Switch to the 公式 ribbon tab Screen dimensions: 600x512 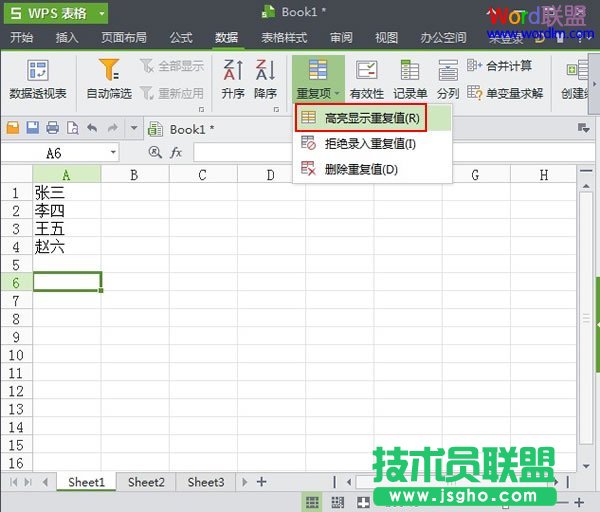[x=181, y=38]
